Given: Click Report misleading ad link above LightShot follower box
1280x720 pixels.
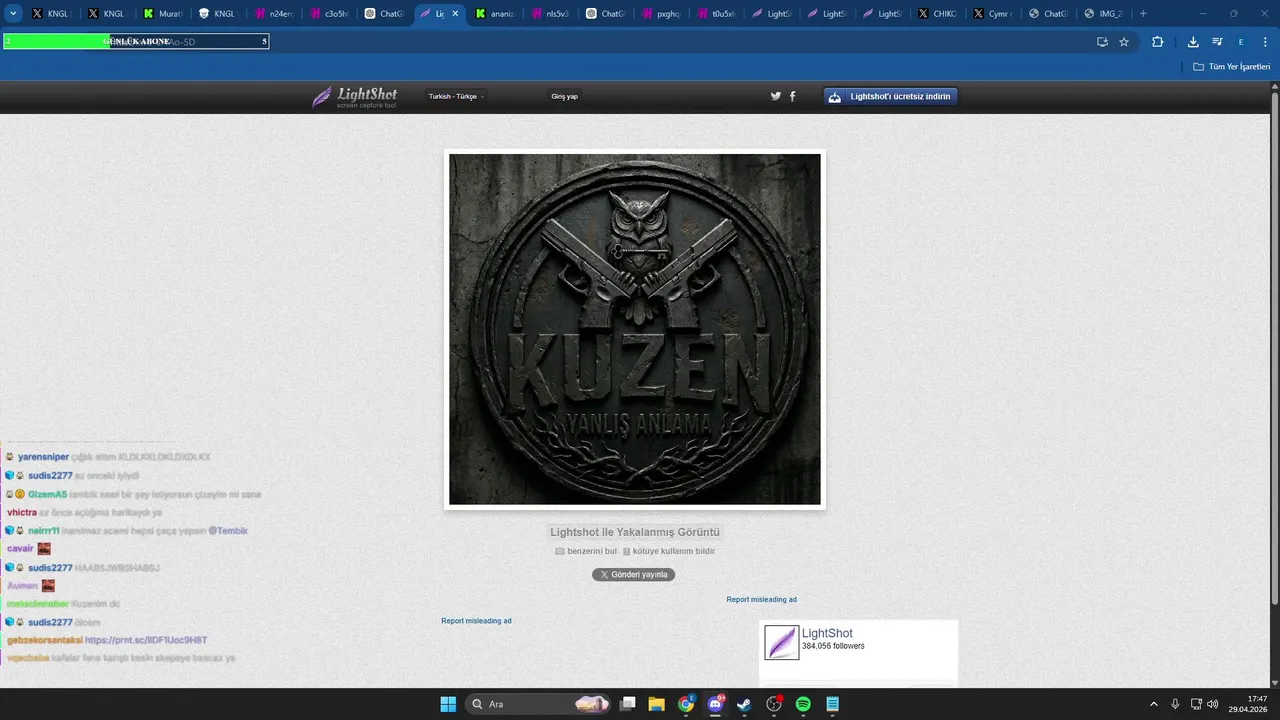Looking at the screenshot, I should 762,600.
